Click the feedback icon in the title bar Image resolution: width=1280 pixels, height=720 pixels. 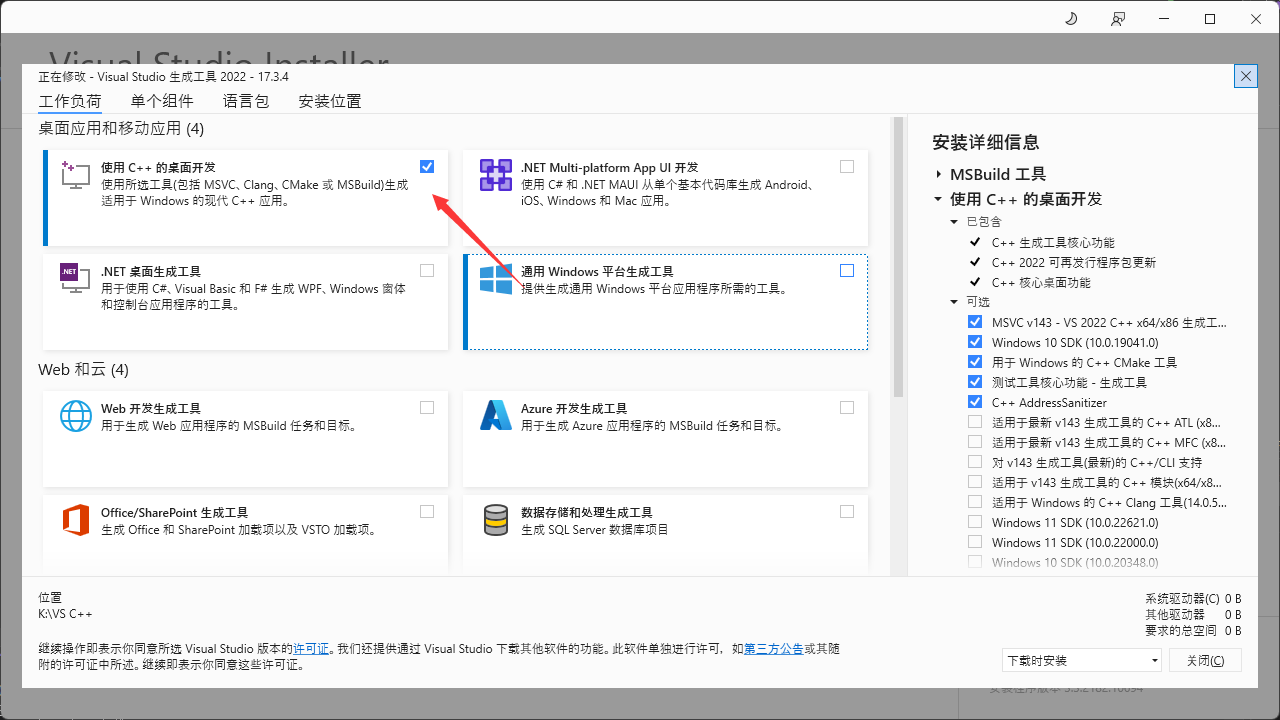(x=1117, y=19)
